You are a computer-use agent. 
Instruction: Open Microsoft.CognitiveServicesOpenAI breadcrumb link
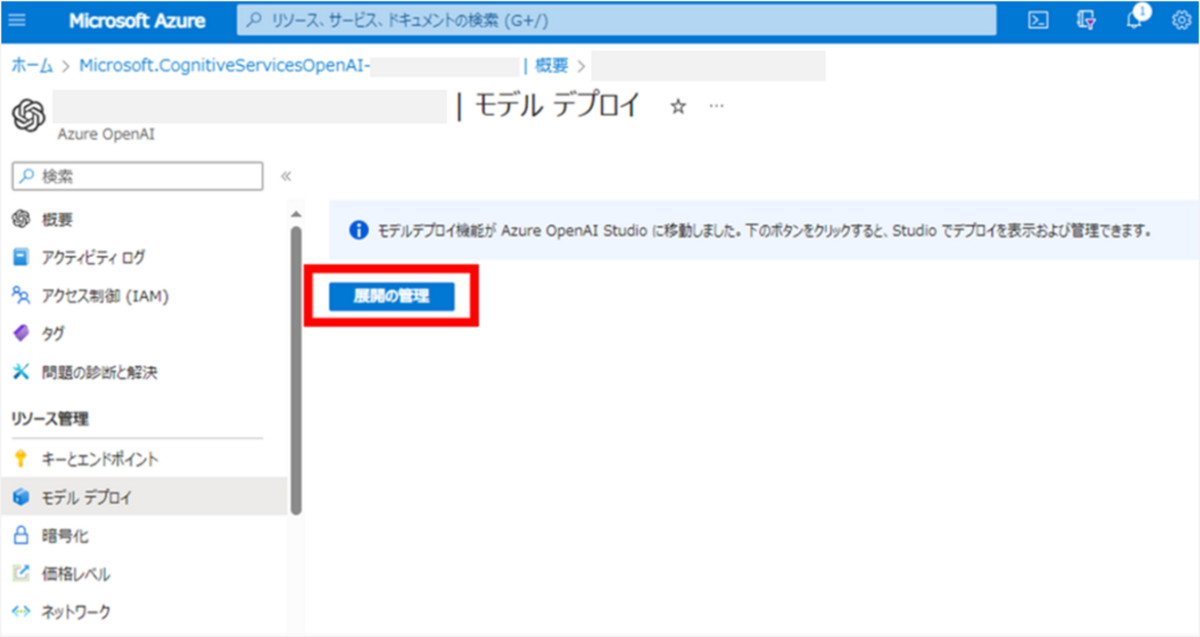tap(224, 66)
